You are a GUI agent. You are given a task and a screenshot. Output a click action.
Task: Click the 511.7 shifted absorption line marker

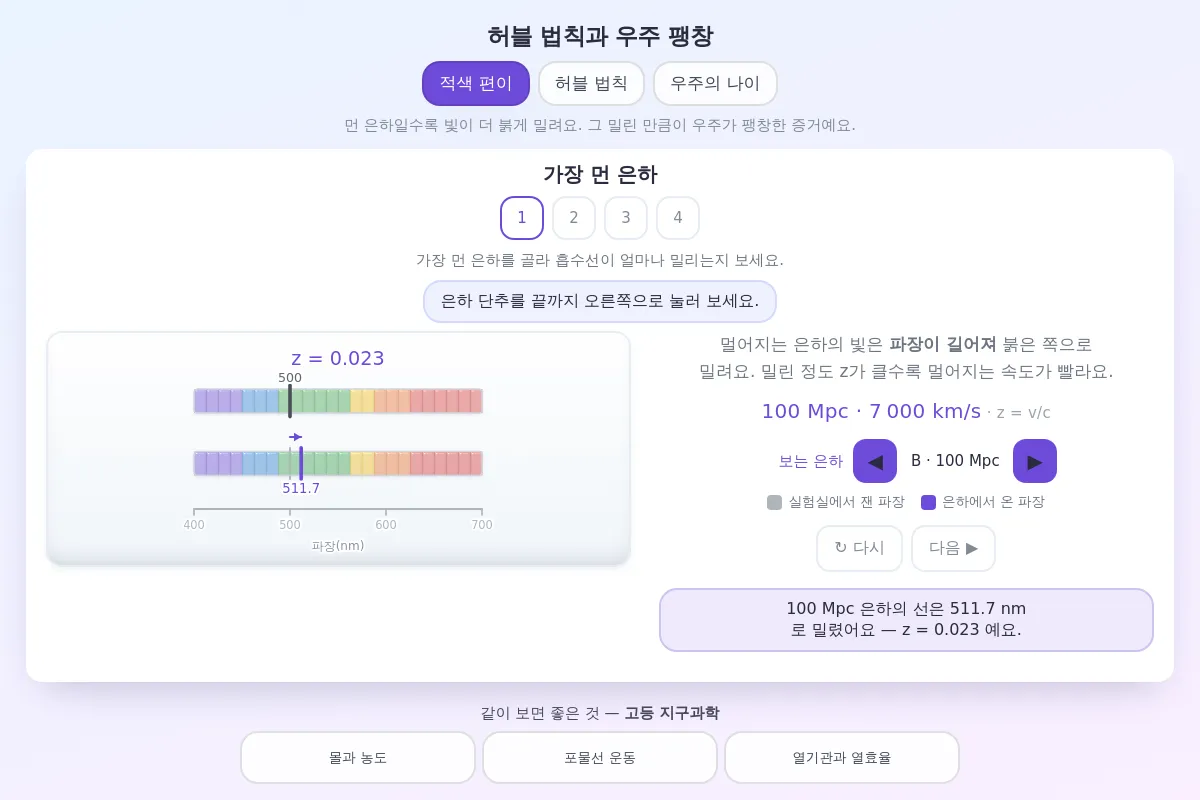pyautogui.click(x=301, y=463)
